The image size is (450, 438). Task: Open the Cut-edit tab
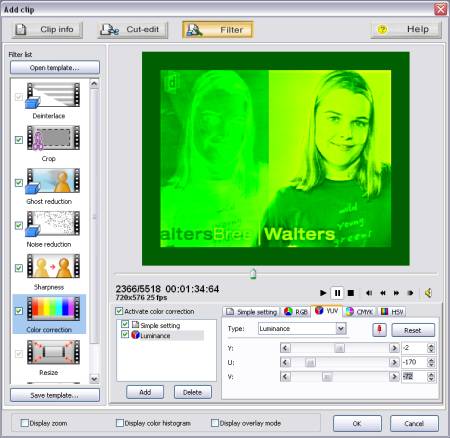[133, 30]
